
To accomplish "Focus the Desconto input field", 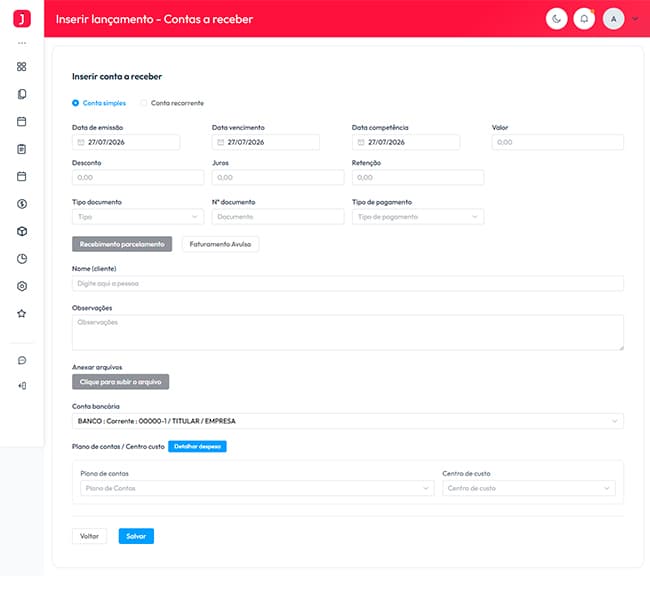I will [138, 177].
